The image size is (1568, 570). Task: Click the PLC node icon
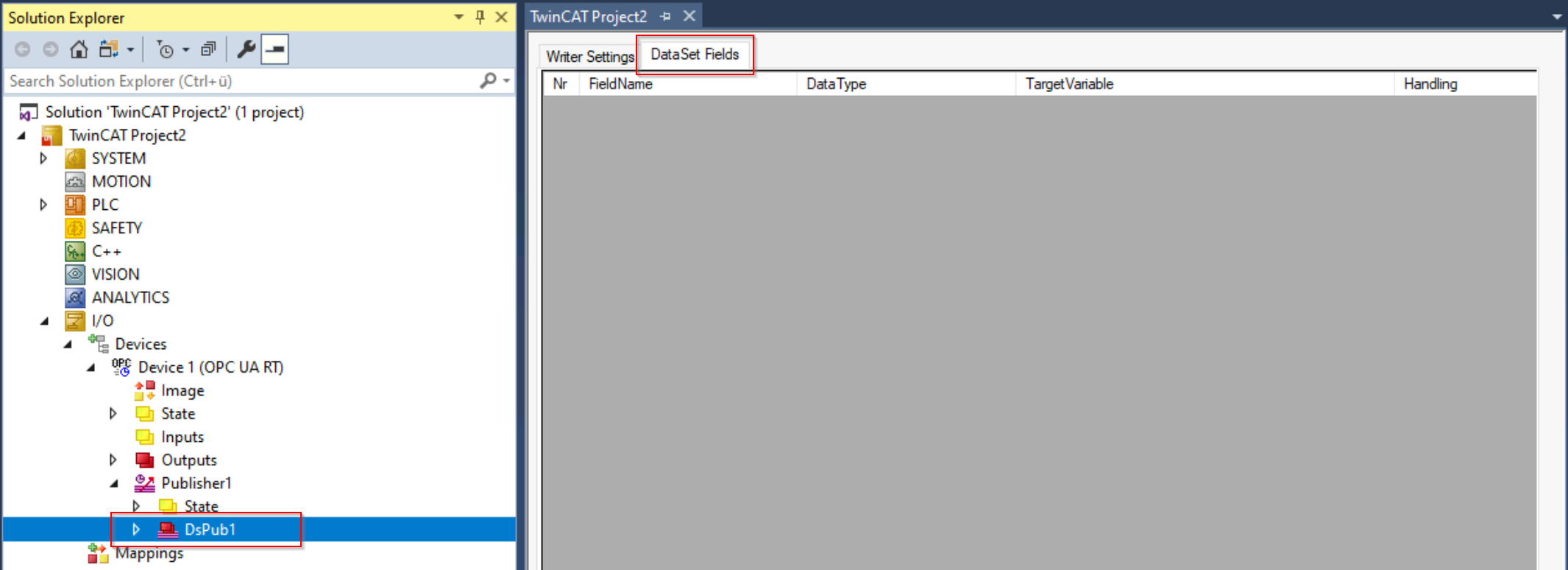[75, 205]
